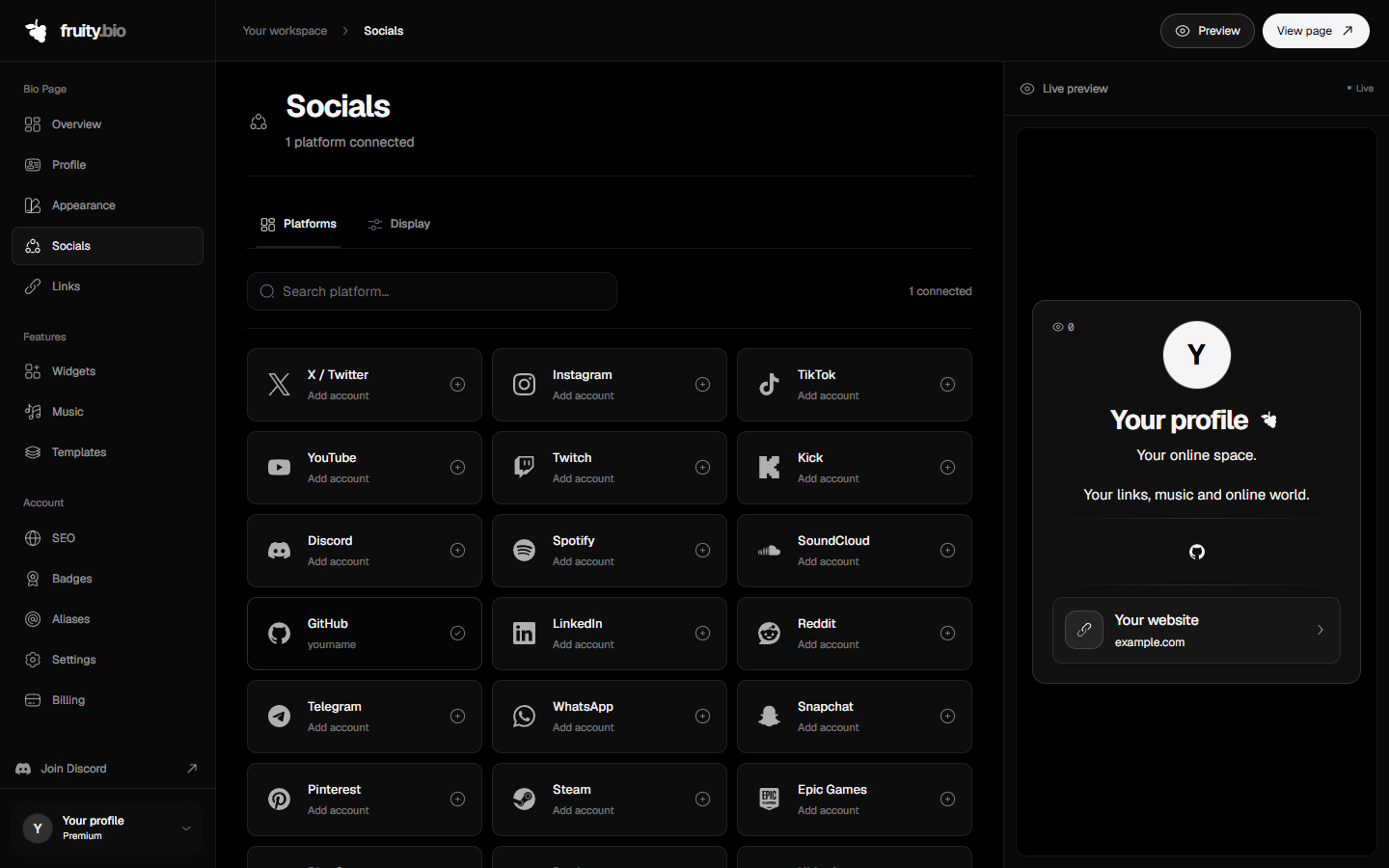
Task: Click the Reddit platform icon
Action: pos(769,634)
